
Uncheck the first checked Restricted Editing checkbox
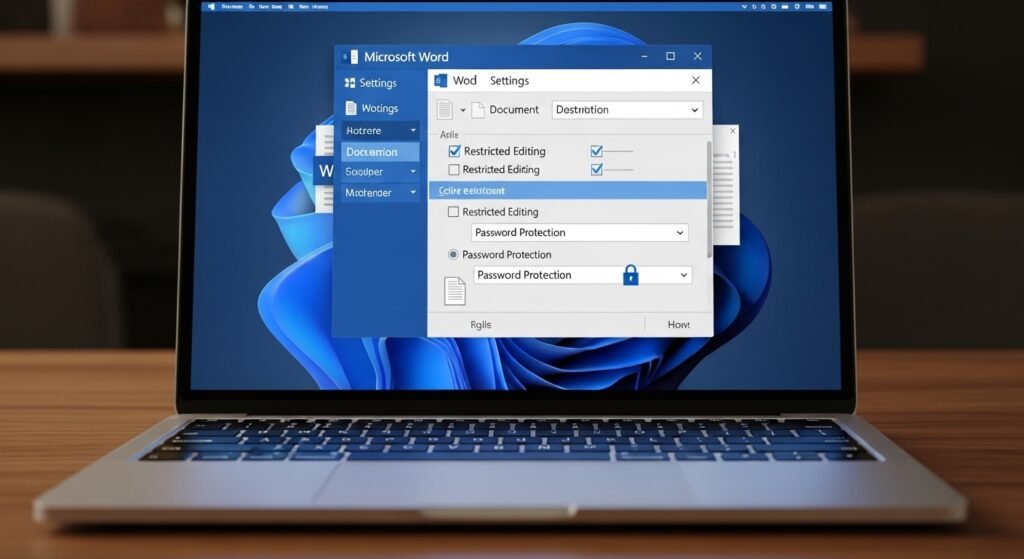(x=454, y=151)
